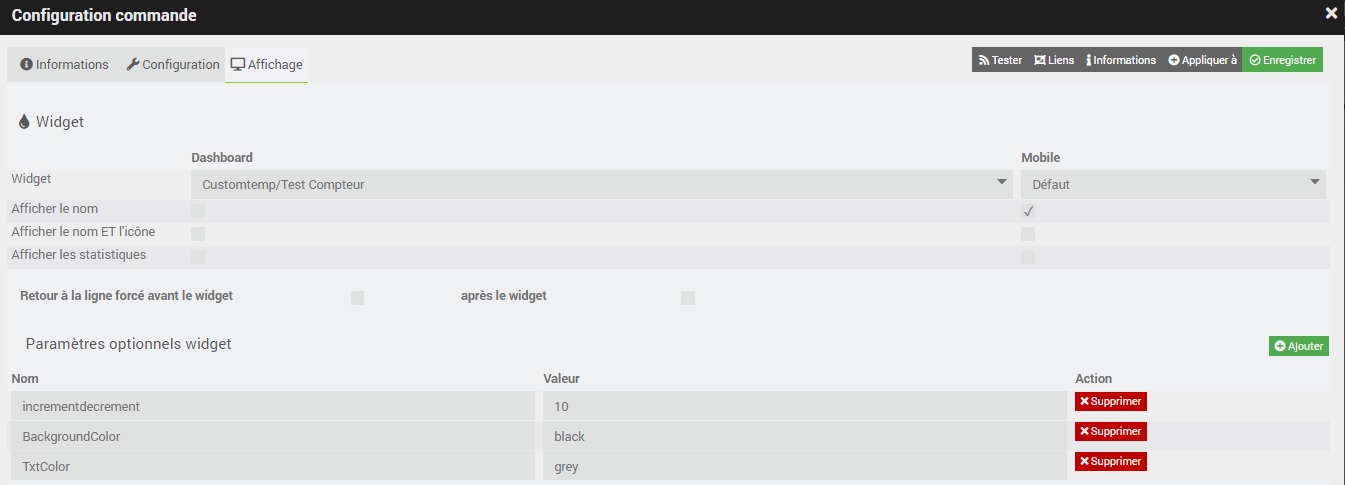1345x485 pixels.
Task: Click the Informations button in top-right toolbar
Action: pos(1121,60)
